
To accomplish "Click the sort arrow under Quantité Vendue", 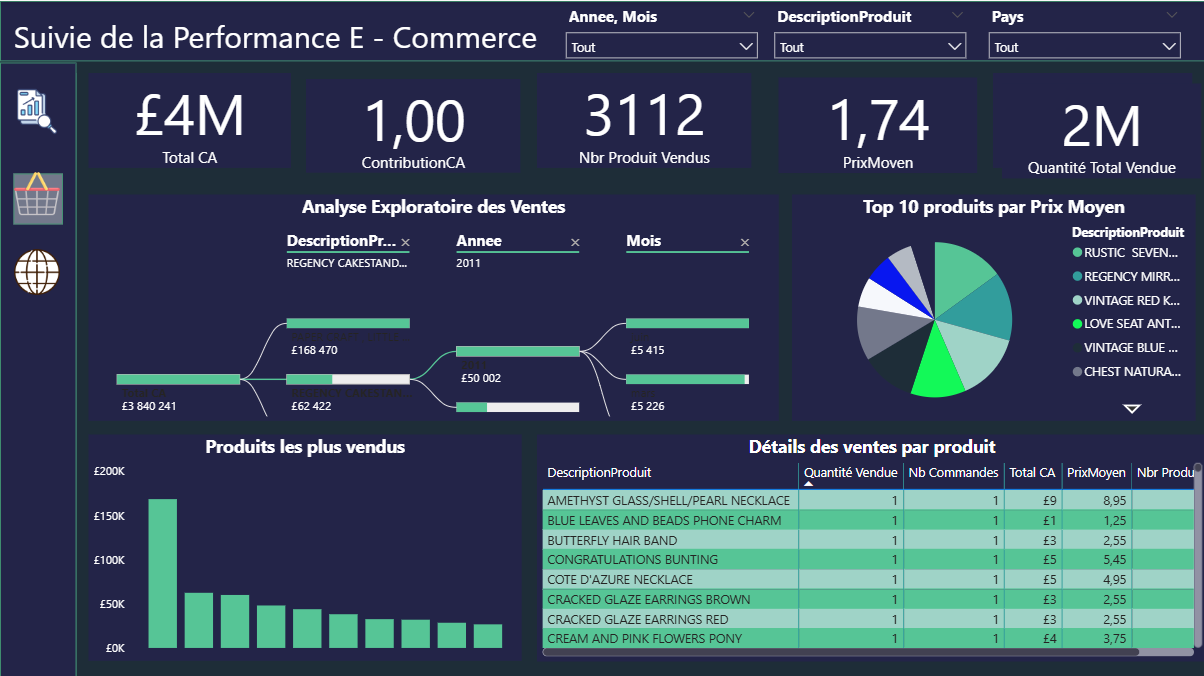I will [809, 484].
